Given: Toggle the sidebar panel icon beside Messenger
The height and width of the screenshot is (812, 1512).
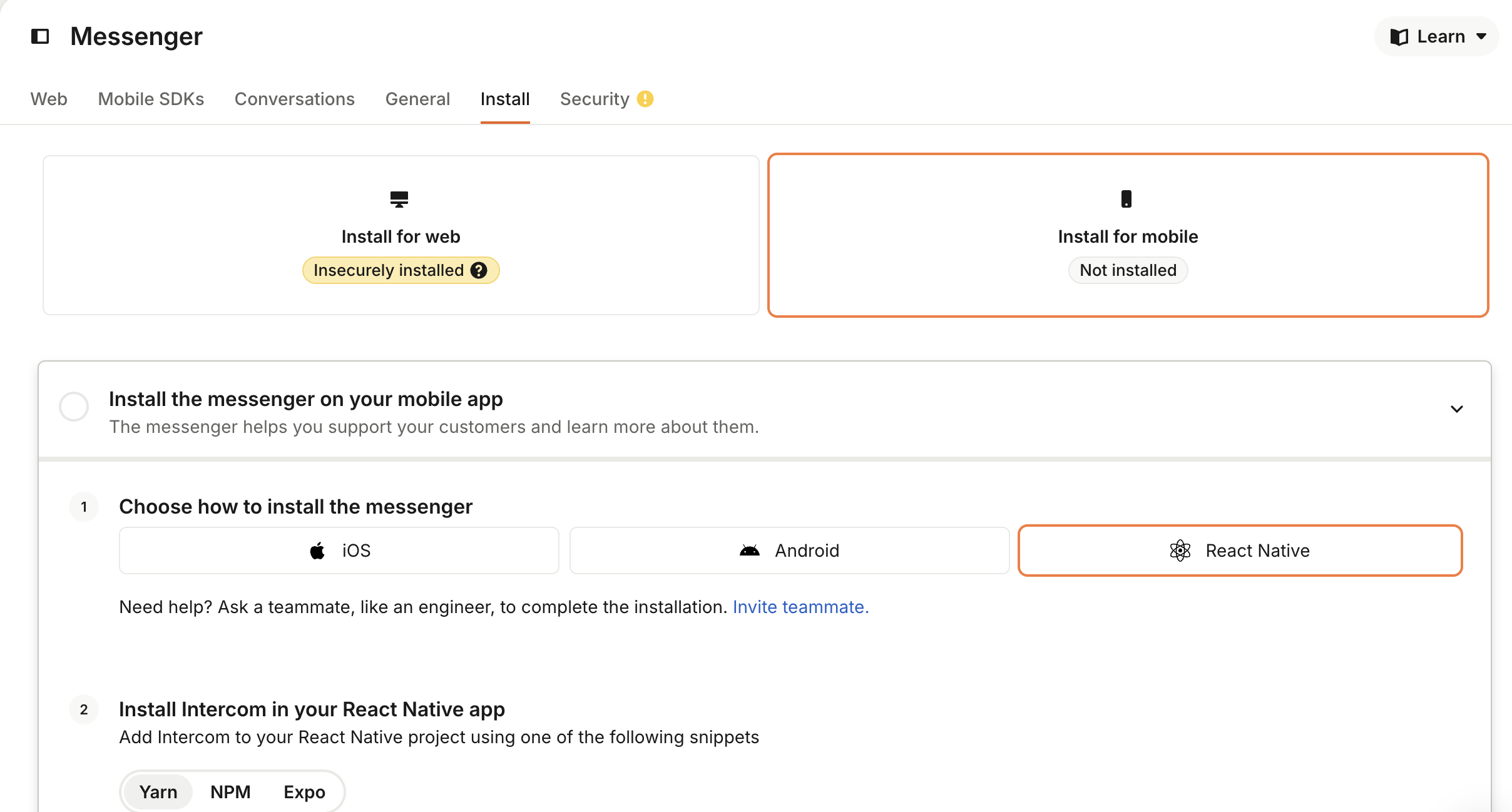Looking at the screenshot, I should (x=40, y=36).
